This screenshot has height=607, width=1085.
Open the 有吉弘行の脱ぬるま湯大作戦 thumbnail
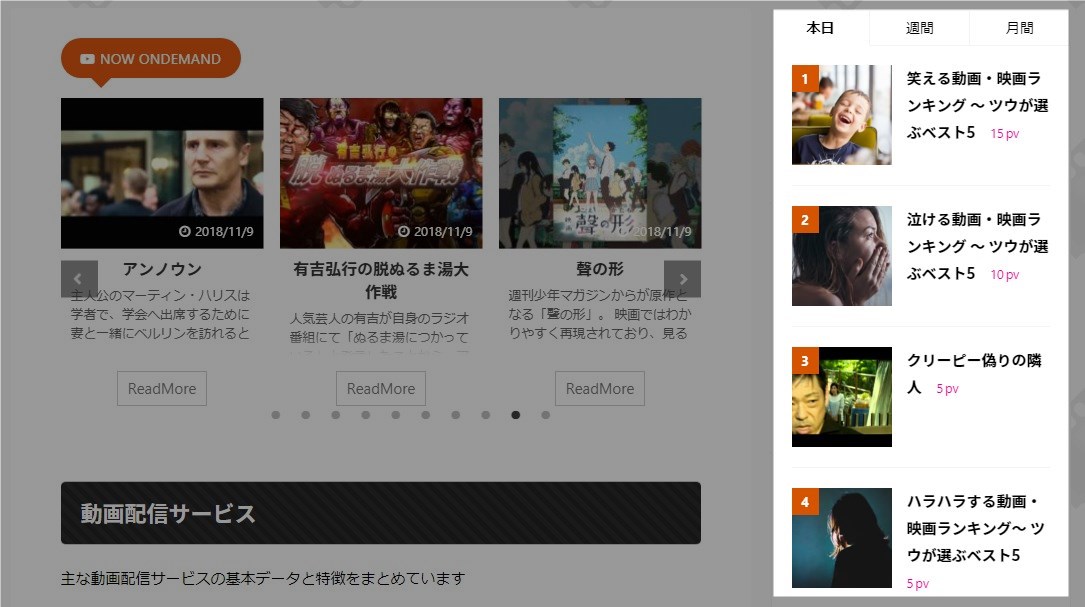[381, 173]
